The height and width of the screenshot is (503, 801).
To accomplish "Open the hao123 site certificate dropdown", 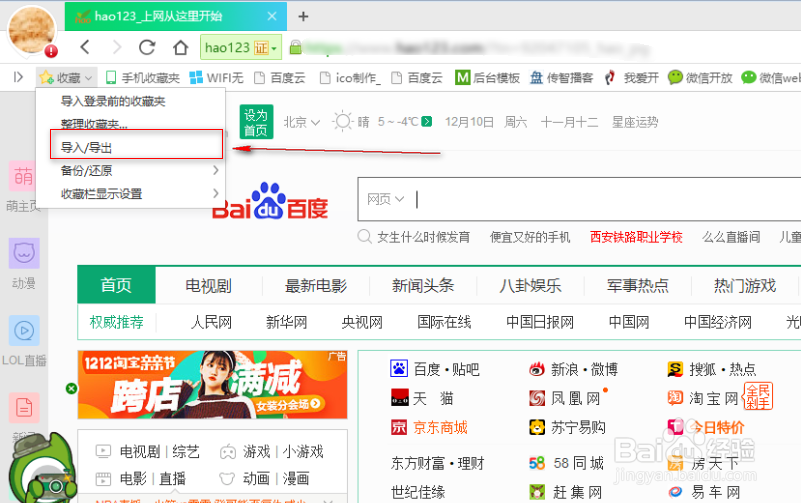I will click(241, 47).
